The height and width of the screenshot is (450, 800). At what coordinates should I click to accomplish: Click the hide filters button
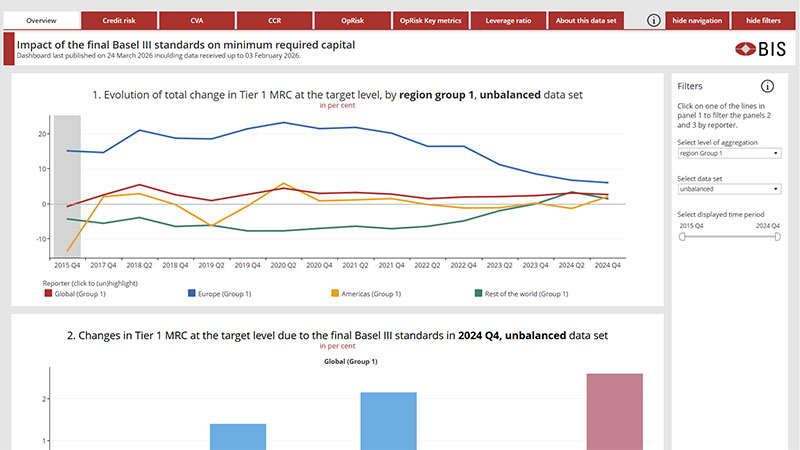tap(763, 20)
